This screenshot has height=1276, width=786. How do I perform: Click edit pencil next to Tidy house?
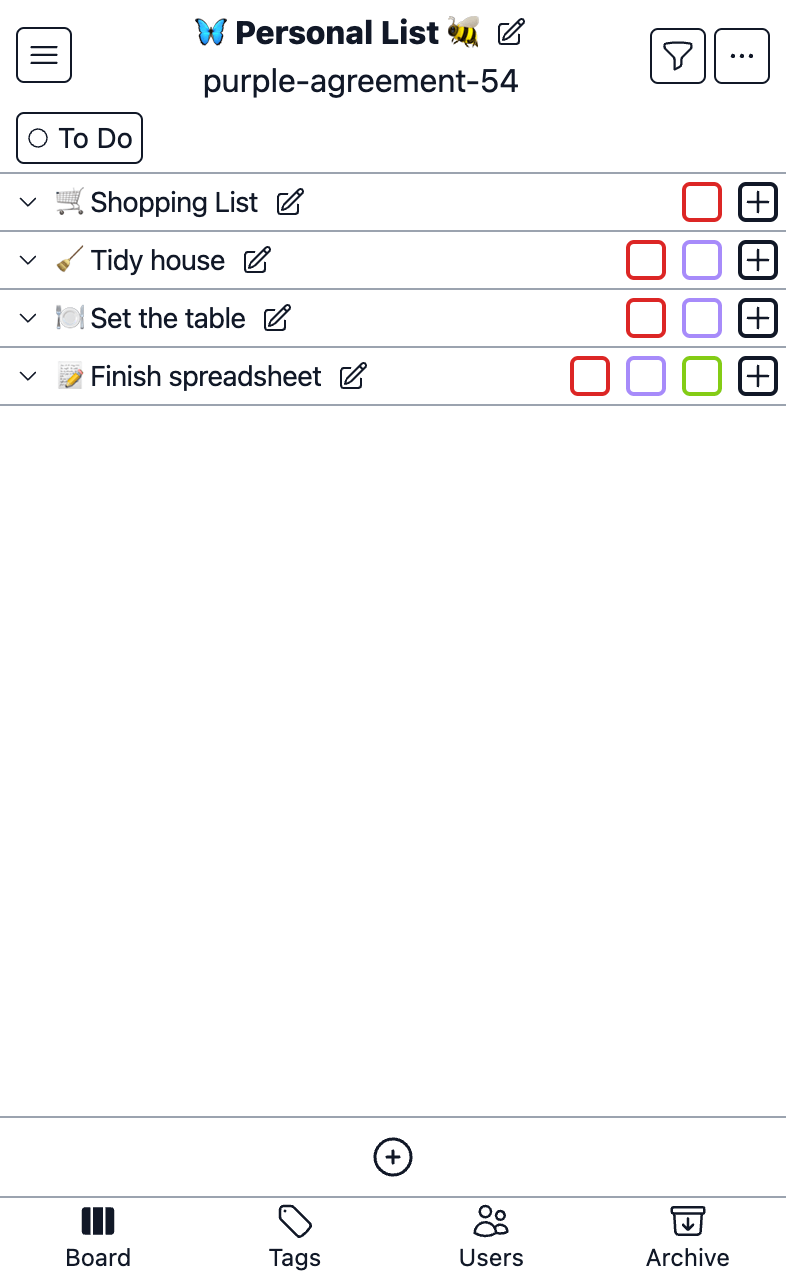[257, 261]
